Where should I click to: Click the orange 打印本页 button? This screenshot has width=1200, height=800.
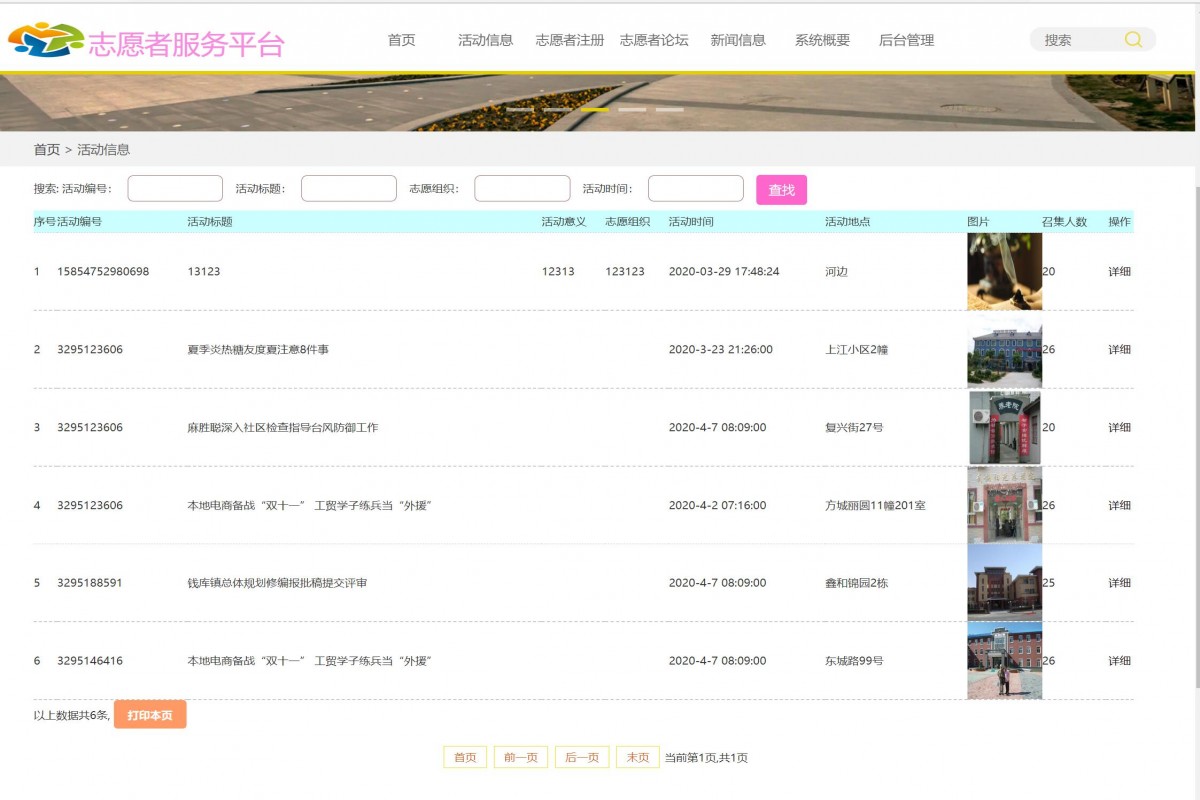[x=149, y=714]
